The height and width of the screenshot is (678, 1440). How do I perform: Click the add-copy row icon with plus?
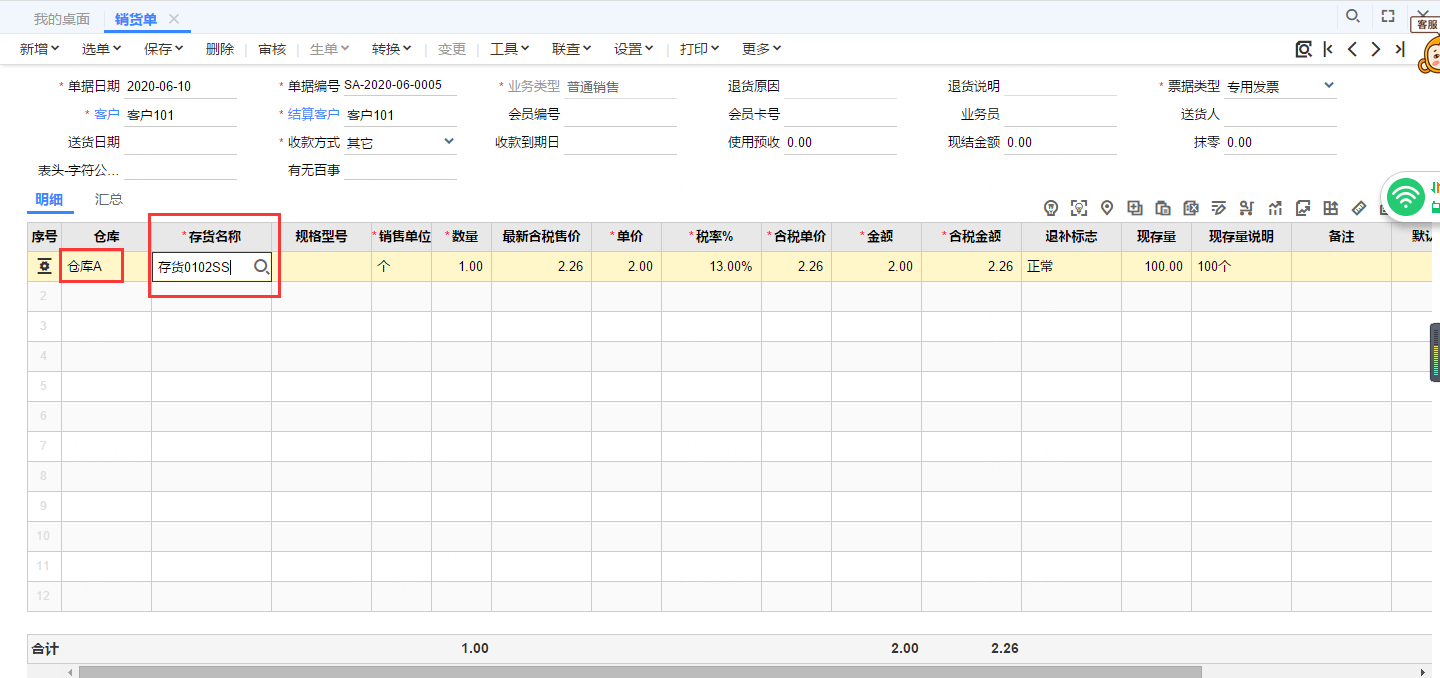tap(1135, 208)
